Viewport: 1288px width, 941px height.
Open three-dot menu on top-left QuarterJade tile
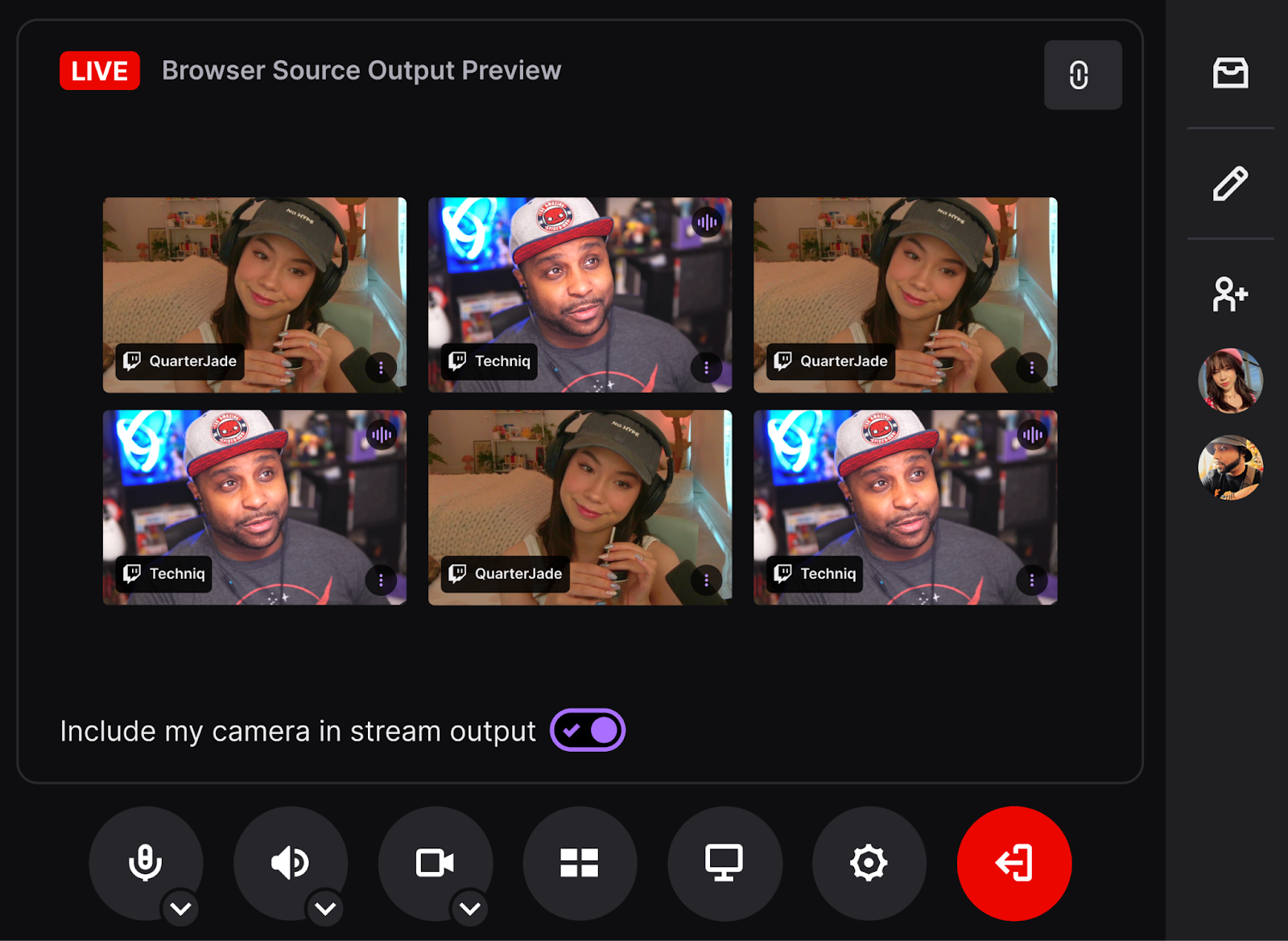(381, 368)
